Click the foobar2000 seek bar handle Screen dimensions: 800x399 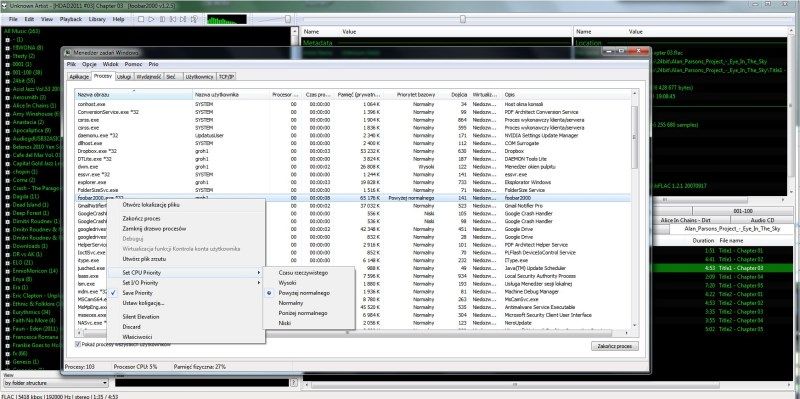462,19
